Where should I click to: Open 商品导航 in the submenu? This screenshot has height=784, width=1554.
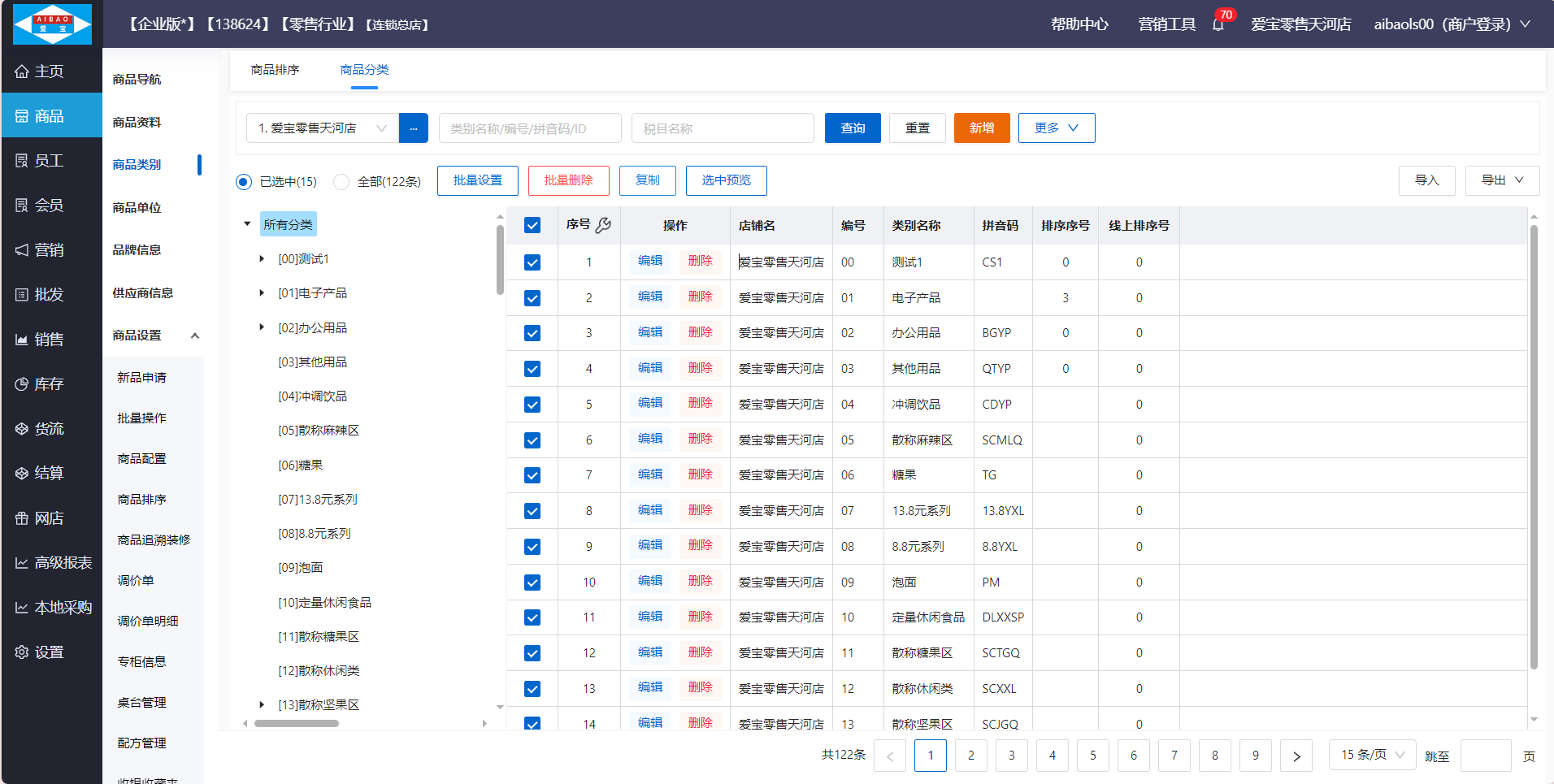(x=137, y=80)
